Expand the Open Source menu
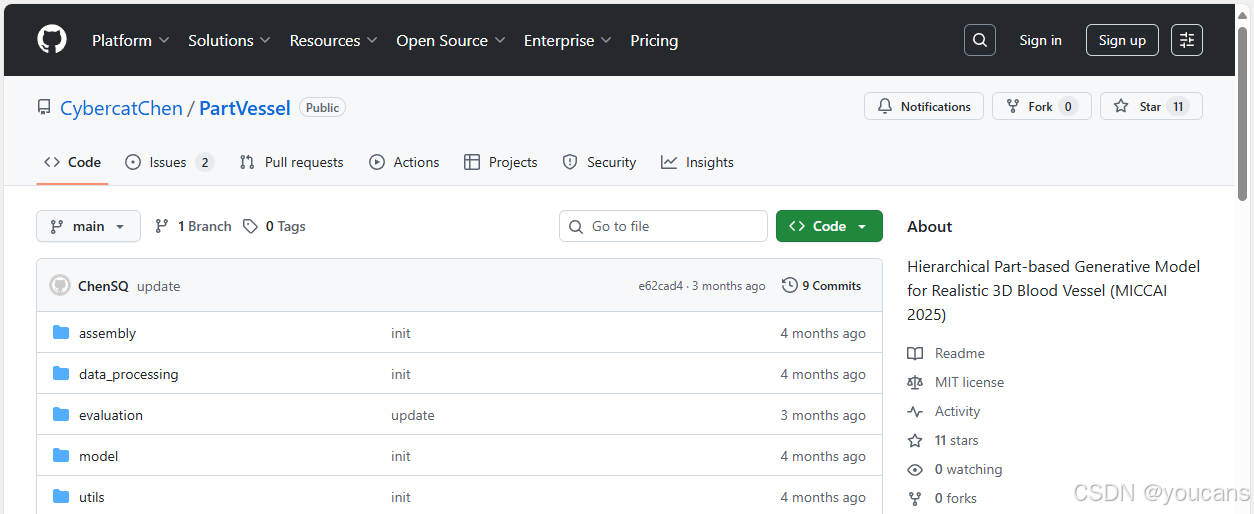Screen dimensions: 1254x514 (x=451, y=40)
